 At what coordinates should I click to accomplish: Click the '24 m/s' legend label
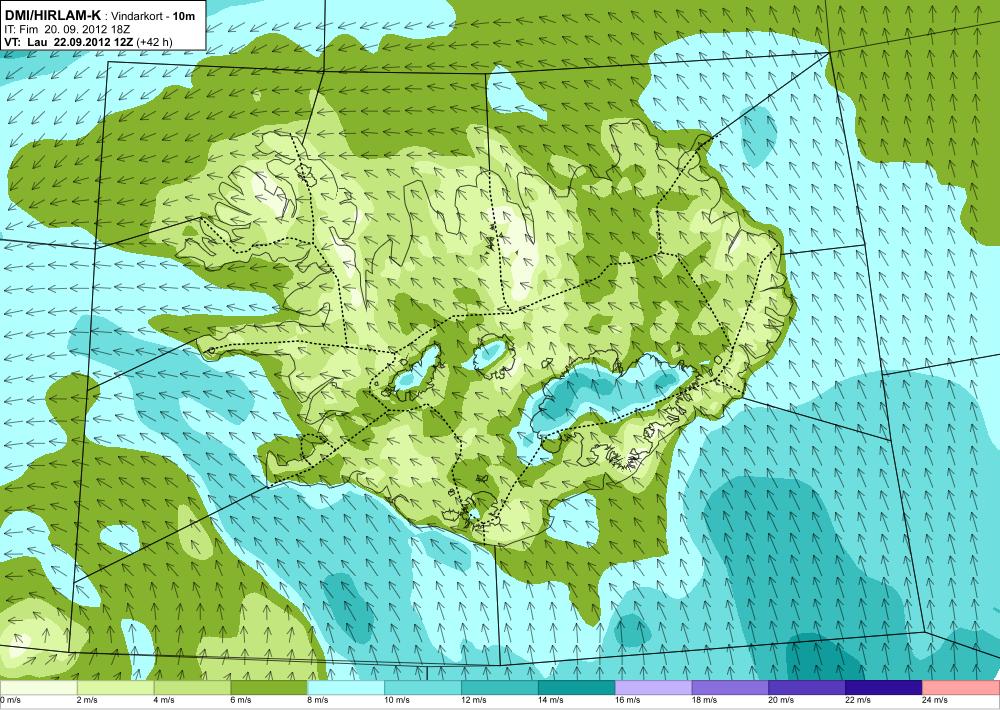[934, 700]
